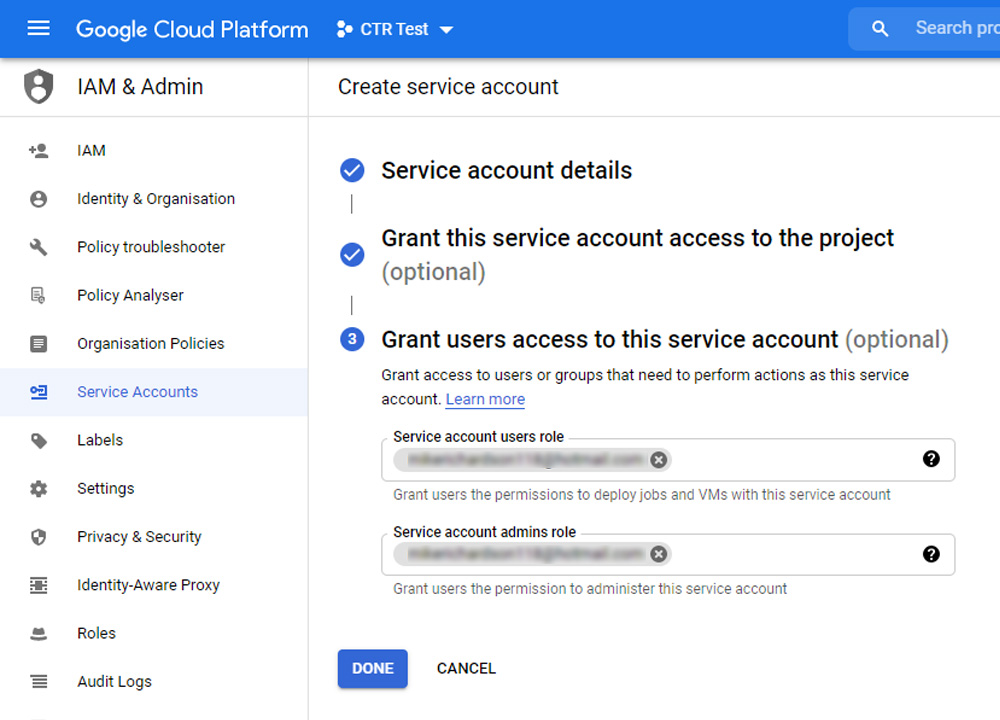Image resolution: width=1000 pixels, height=720 pixels.
Task: Select Audit Logs from the sidebar
Action: 114,682
